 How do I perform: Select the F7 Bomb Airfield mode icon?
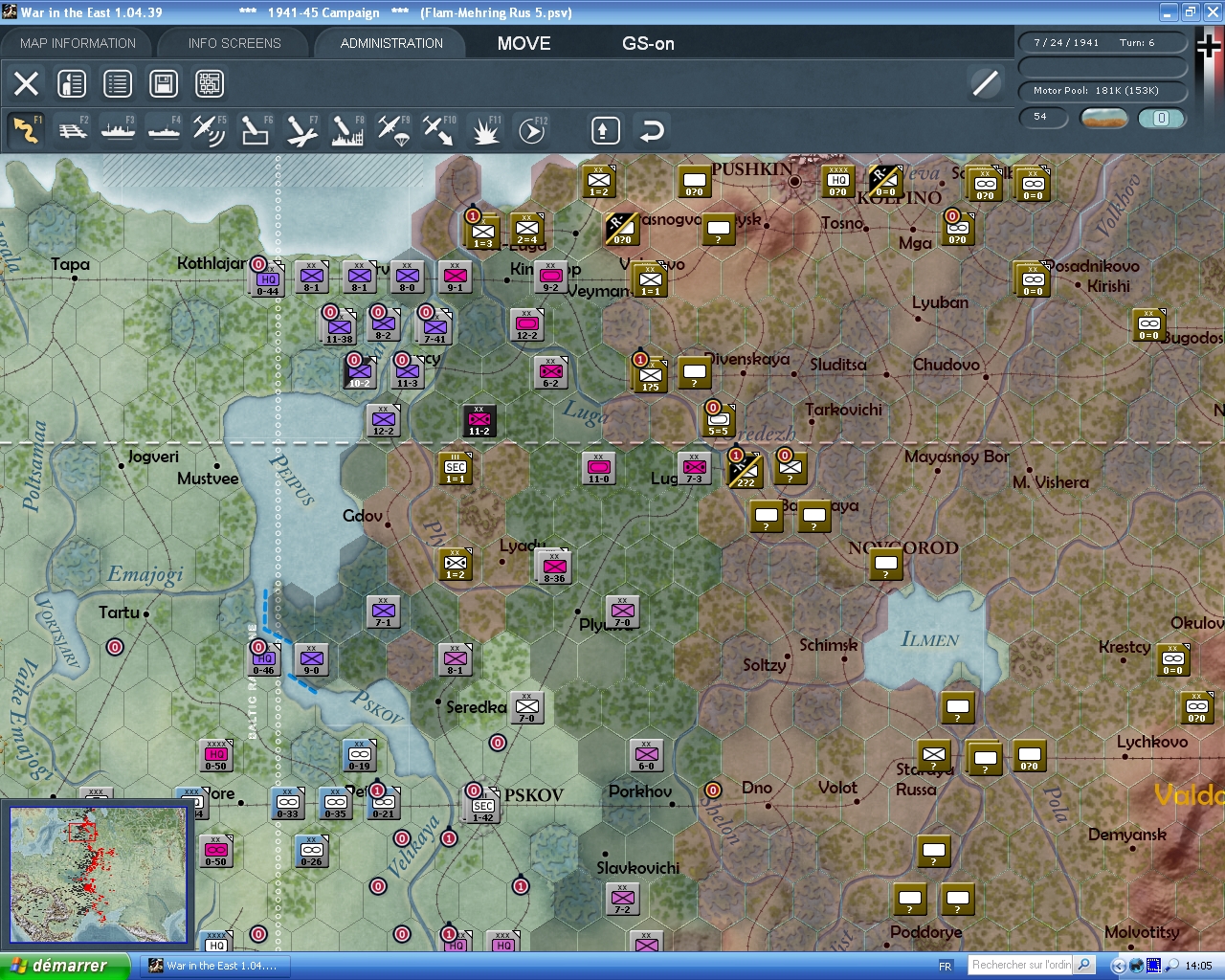(x=301, y=130)
